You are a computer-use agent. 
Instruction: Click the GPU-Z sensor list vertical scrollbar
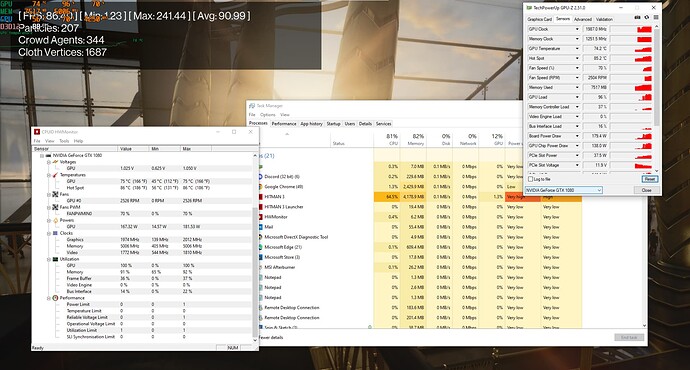(x=657, y=99)
